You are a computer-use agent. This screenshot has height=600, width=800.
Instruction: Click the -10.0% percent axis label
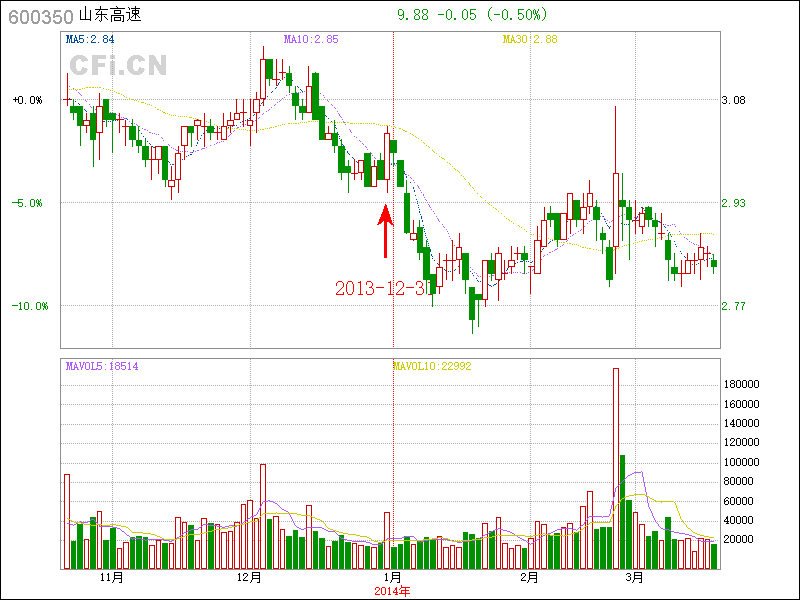(30, 306)
